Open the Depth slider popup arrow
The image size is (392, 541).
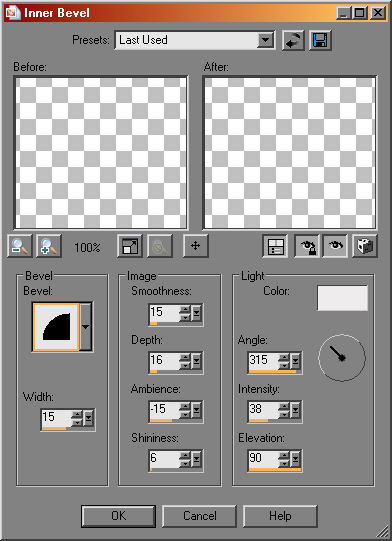coord(196,361)
